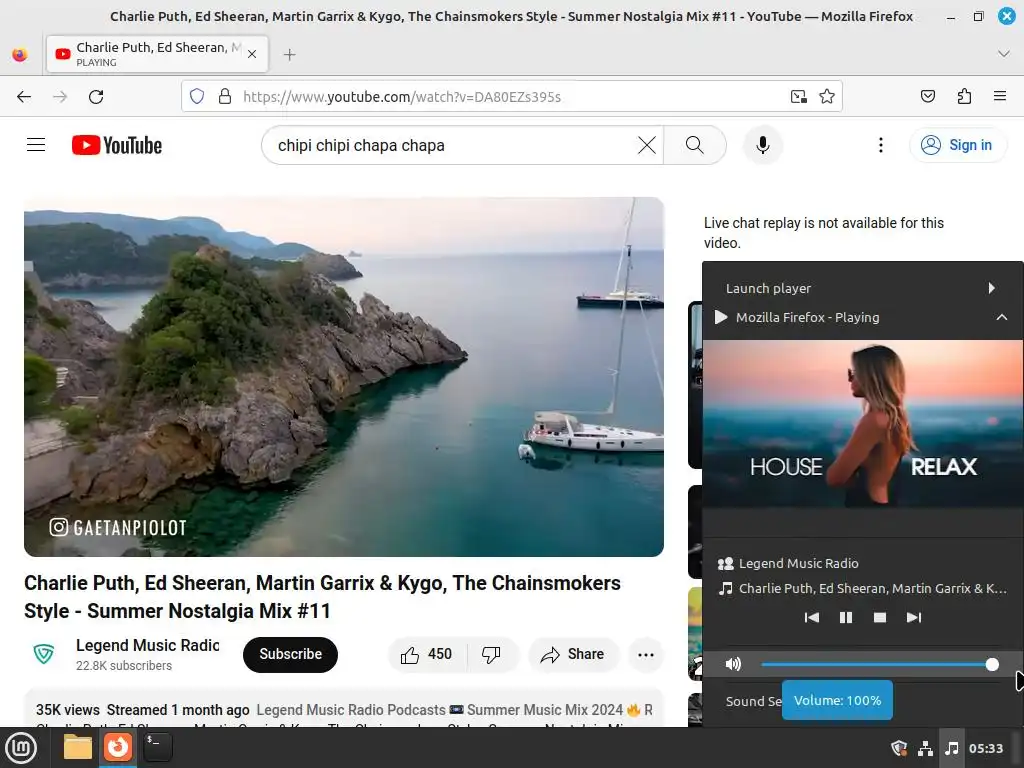Go forward in Firefox
Screen dimensions: 1024x768
click(60, 97)
